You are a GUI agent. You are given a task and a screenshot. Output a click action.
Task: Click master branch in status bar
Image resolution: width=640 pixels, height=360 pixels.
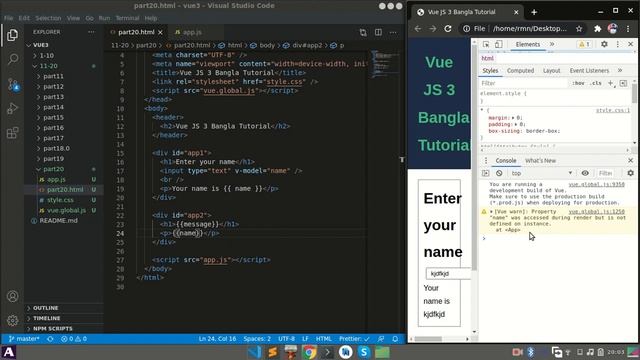[x=24, y=339]
